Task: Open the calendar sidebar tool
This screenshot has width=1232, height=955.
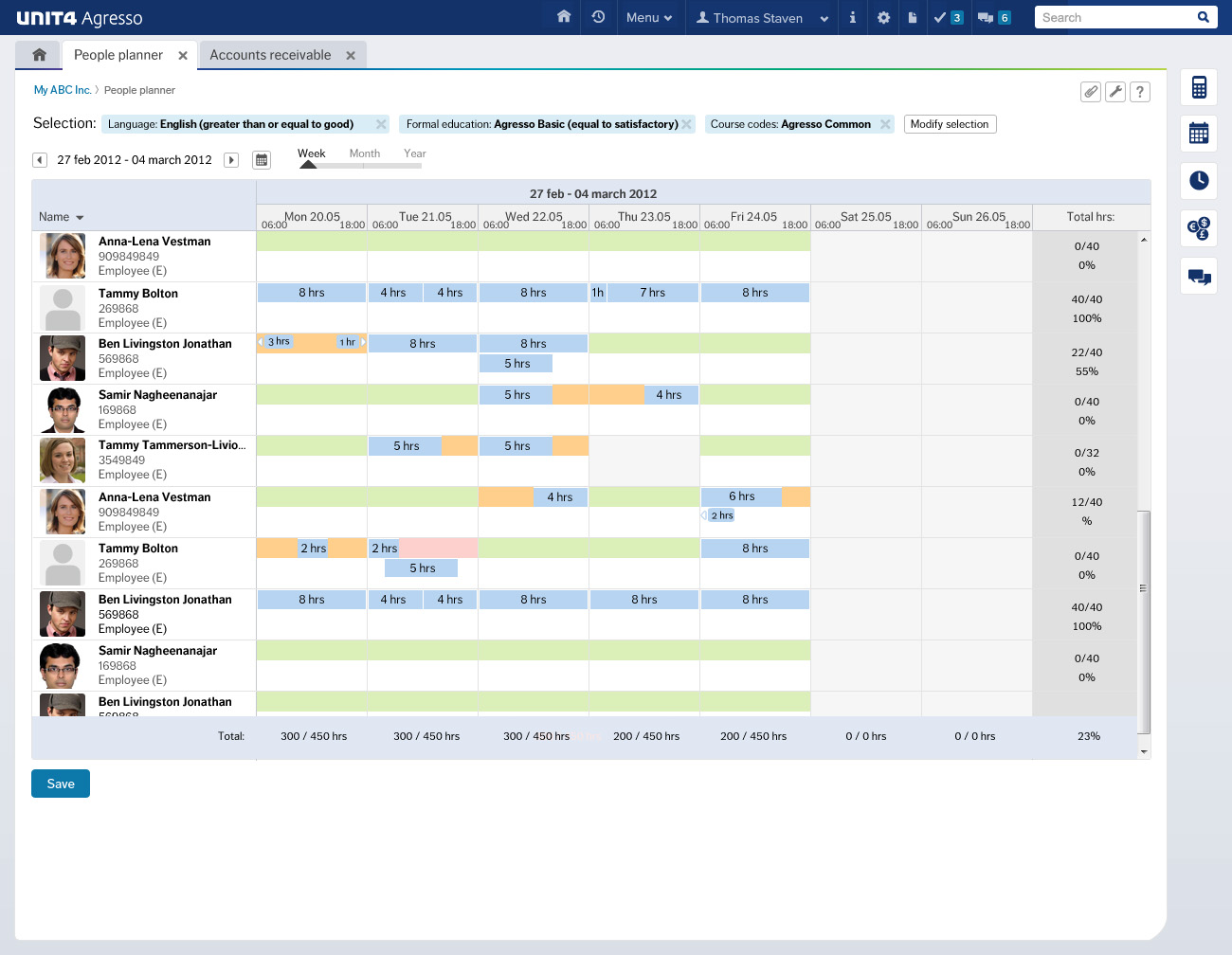Action: pyautogui.click(x=1199, y=134)
